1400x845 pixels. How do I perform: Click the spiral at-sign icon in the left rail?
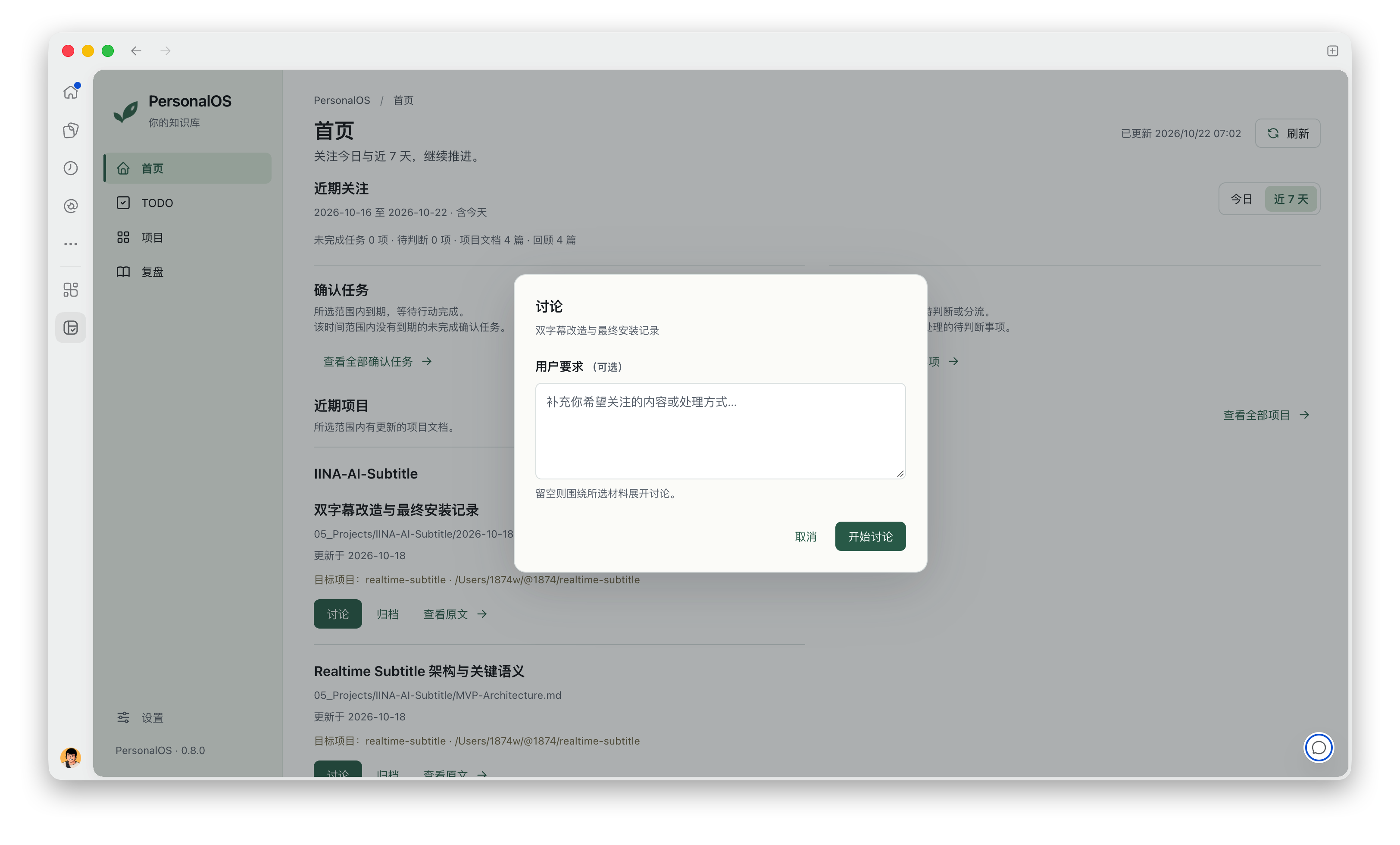(70, 206)
